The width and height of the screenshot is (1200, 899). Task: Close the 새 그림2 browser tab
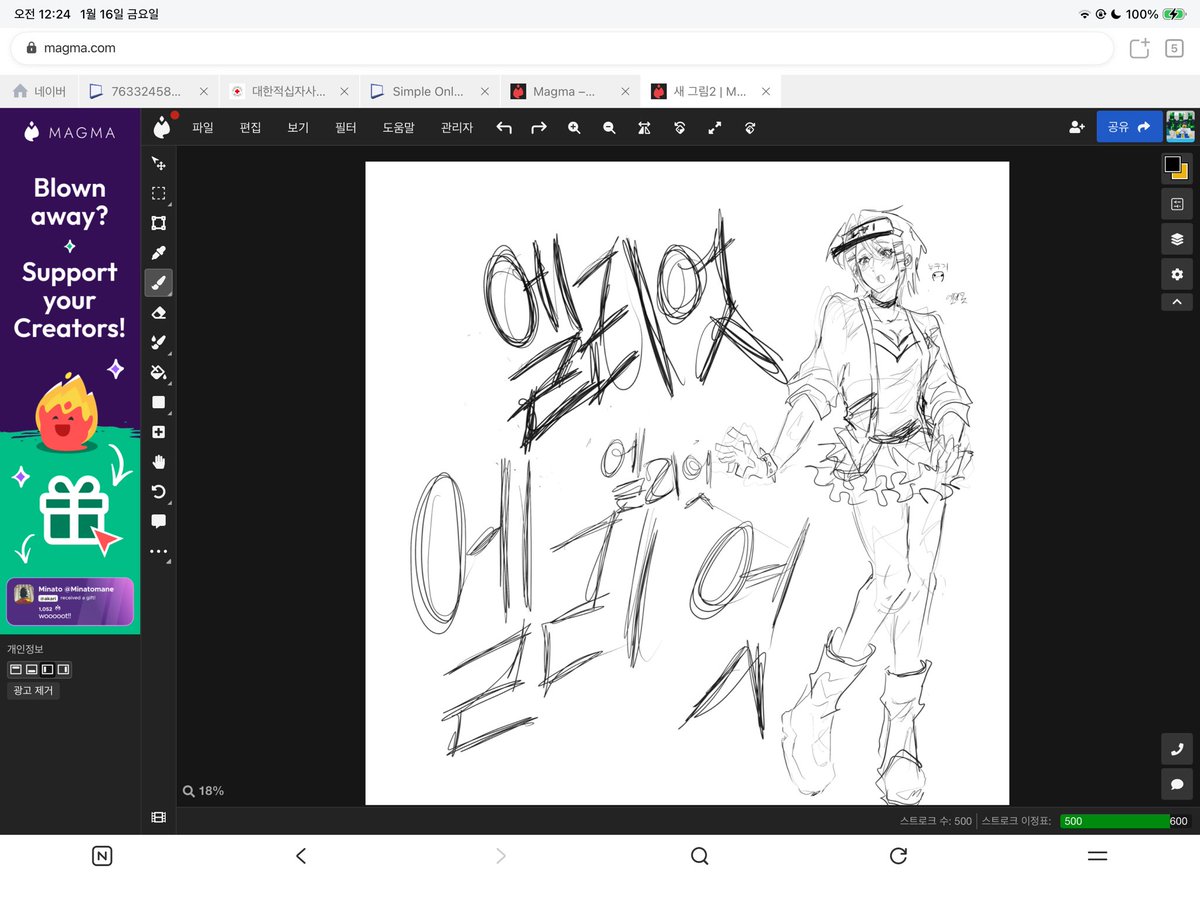coord(766,91)
